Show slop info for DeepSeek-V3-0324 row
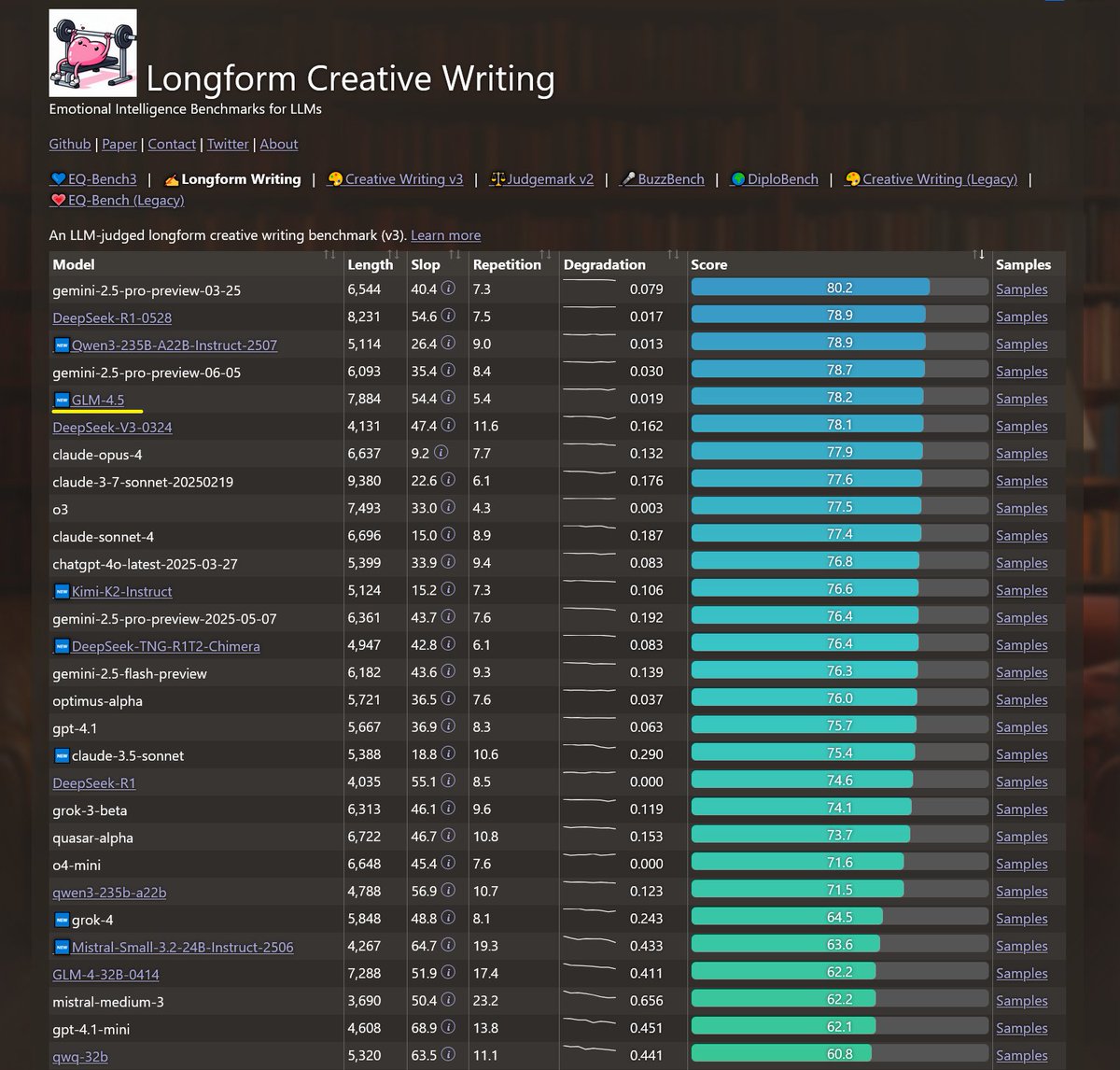The image size is (1120, 1070). pyautogui.click(x=448, y=425)
